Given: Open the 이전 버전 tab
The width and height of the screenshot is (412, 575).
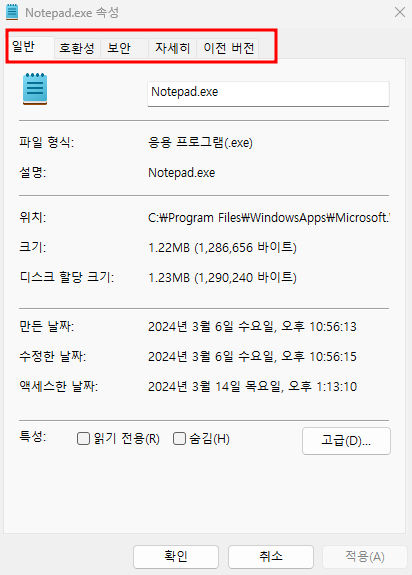Looking at the screenshot, I should pyautogui.click(x=228, y=48).
